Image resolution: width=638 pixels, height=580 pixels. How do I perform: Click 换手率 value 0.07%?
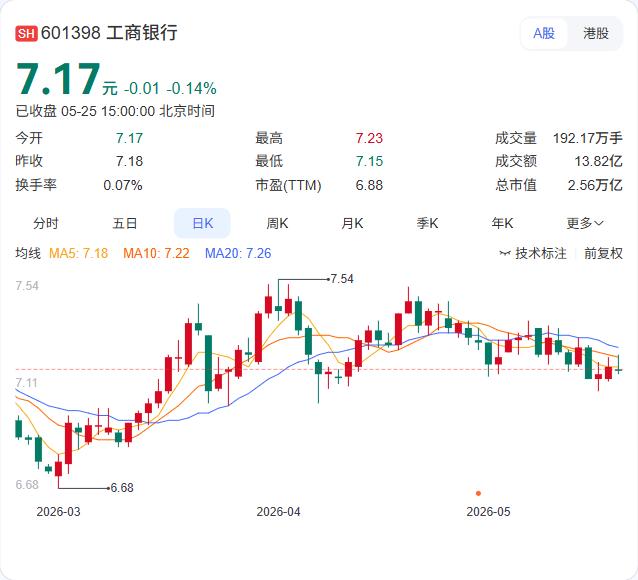(x=123, y=185)
